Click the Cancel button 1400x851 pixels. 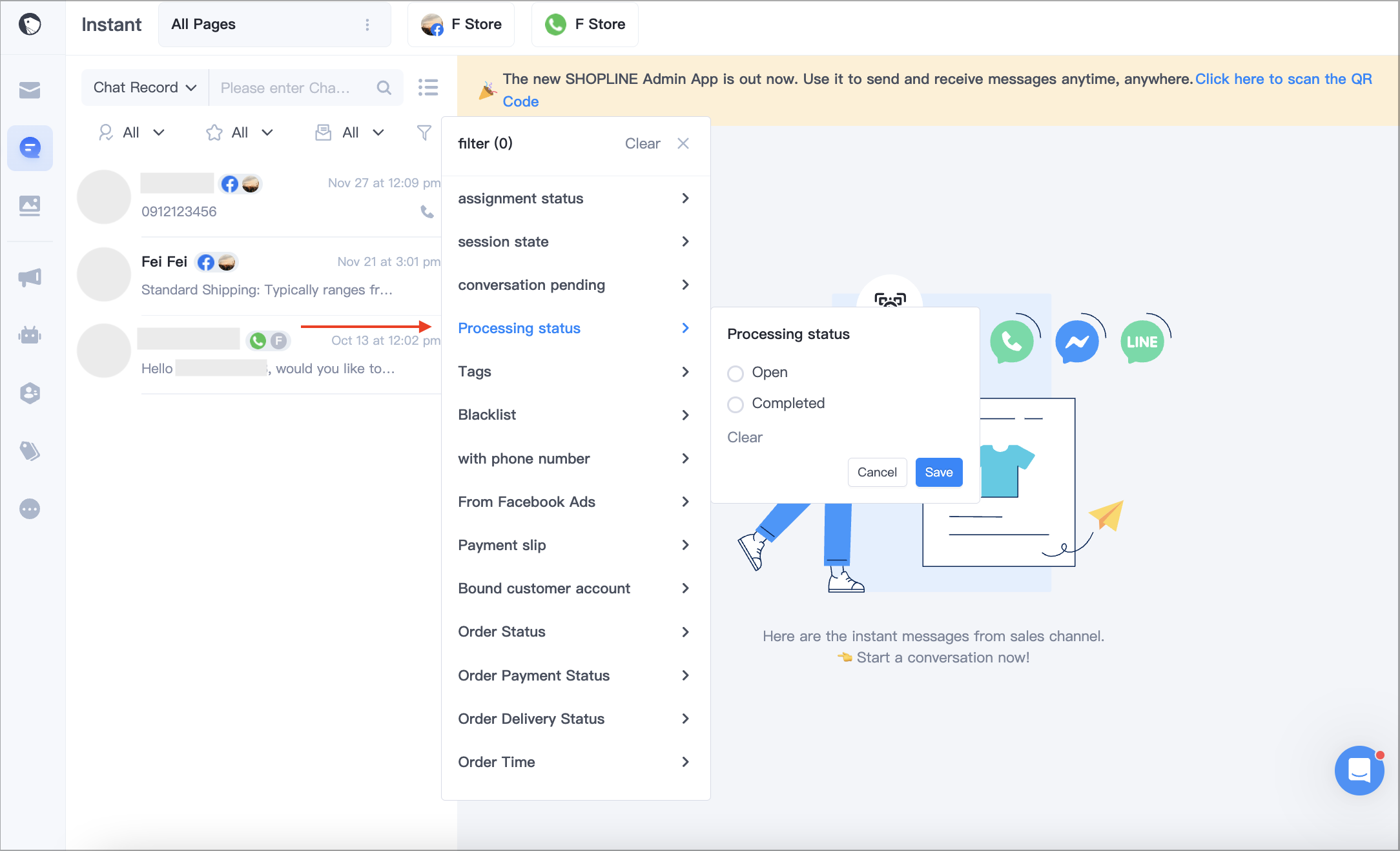tap(877, 472)
